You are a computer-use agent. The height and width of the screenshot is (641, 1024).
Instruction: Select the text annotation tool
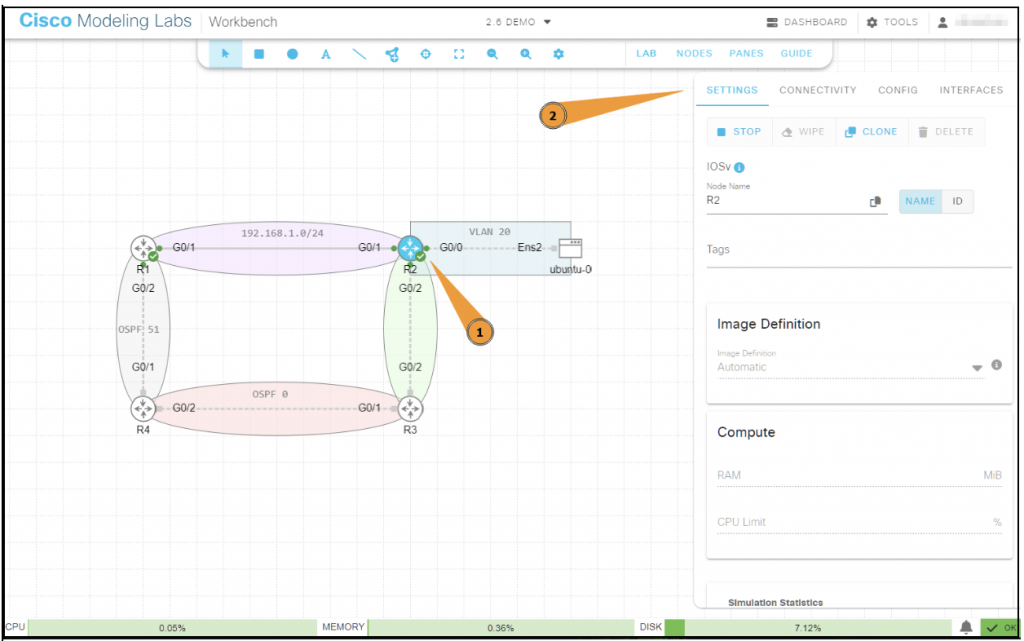pyautogui.click(x=326, y=54)
